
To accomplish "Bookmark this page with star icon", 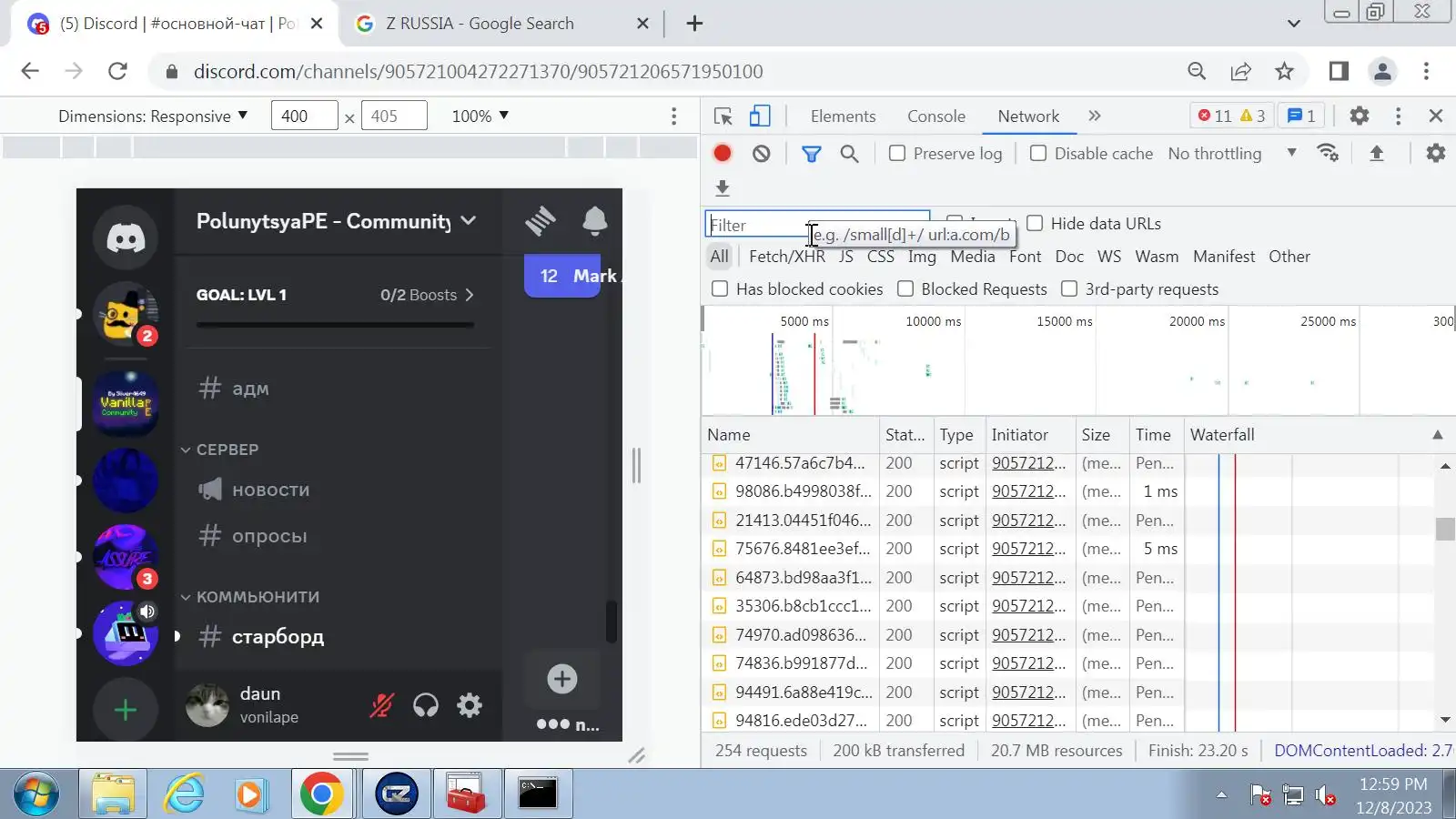I will tap(1284, 71).
